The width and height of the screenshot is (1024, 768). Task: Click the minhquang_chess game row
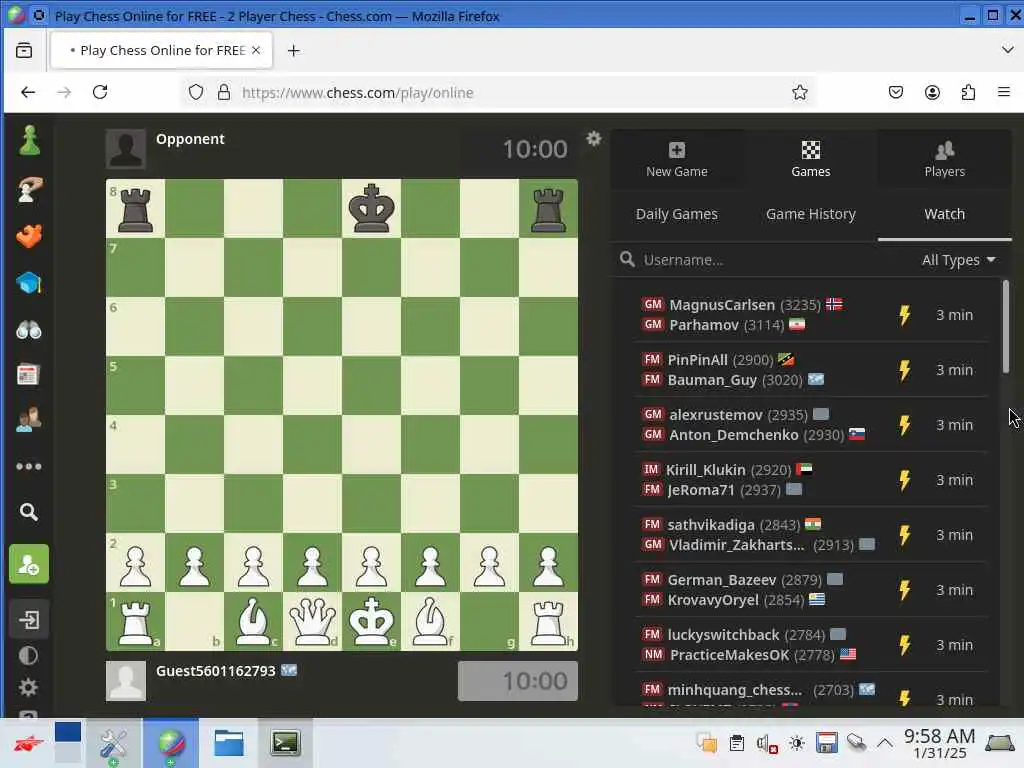[810, 691]
